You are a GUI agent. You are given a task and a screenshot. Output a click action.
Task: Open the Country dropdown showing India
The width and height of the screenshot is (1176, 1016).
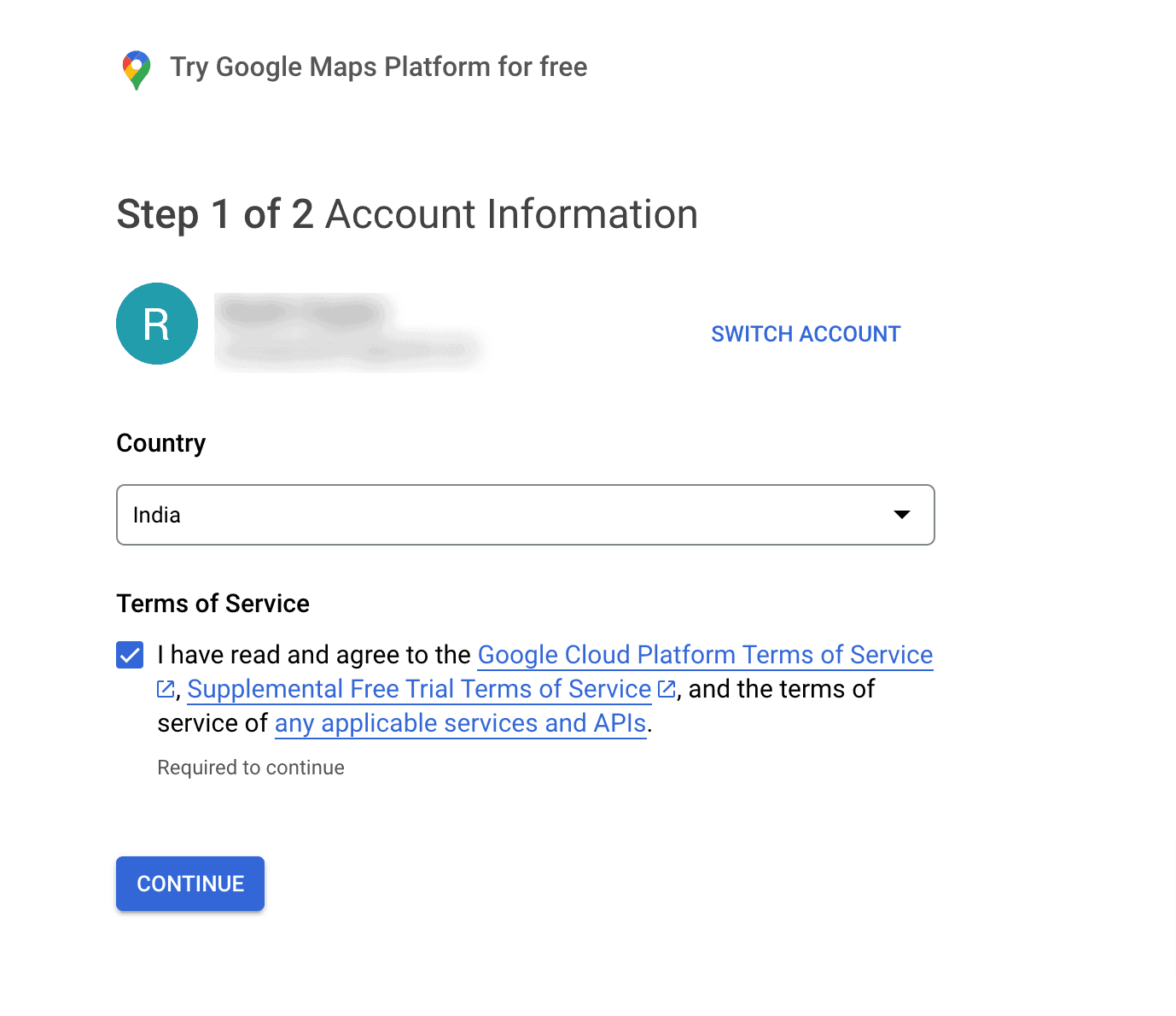pyautogui.click(x=526, y=515)
